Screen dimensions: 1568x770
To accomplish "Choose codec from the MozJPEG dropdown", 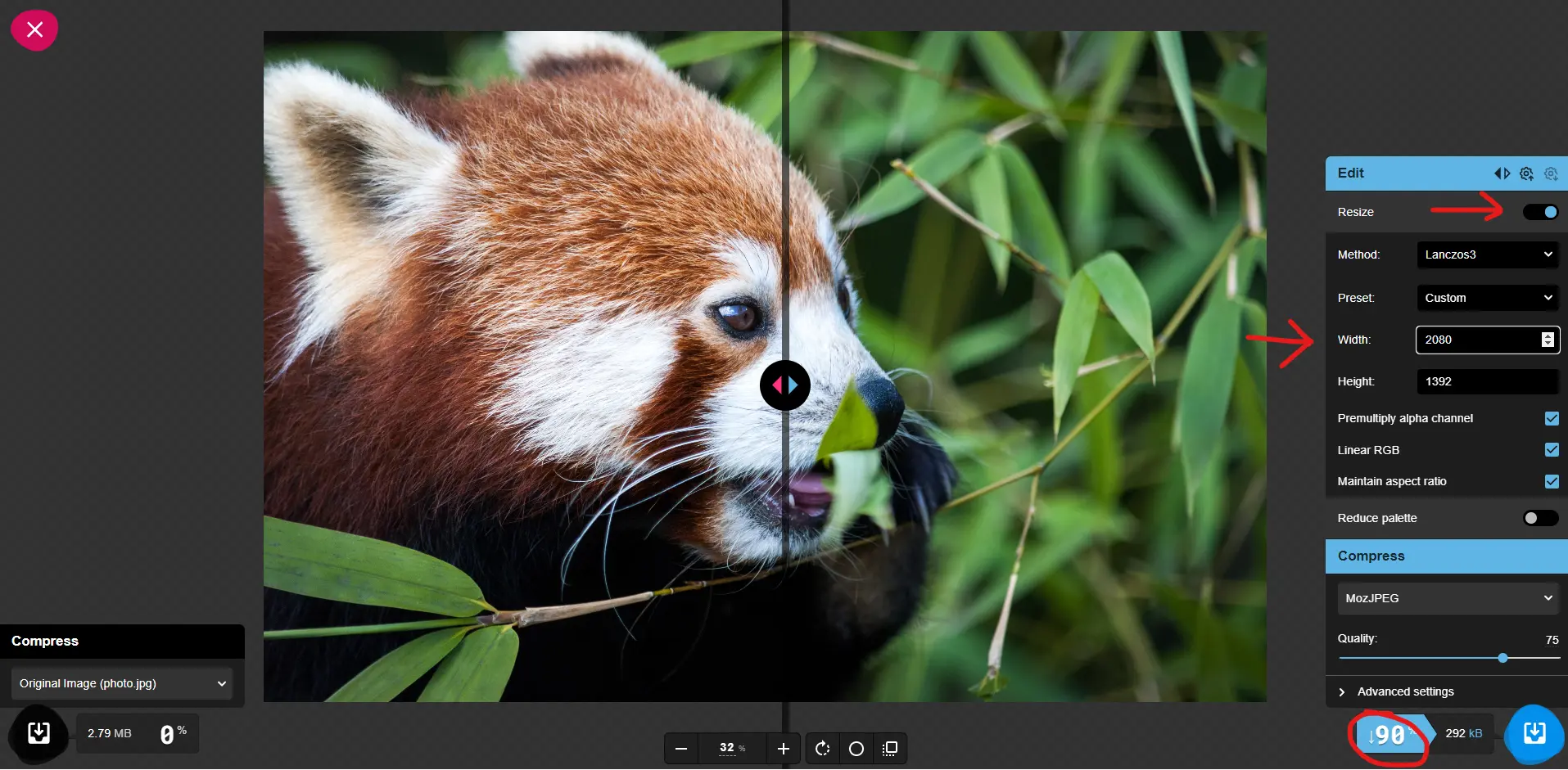I will [x=1448, y=598].
